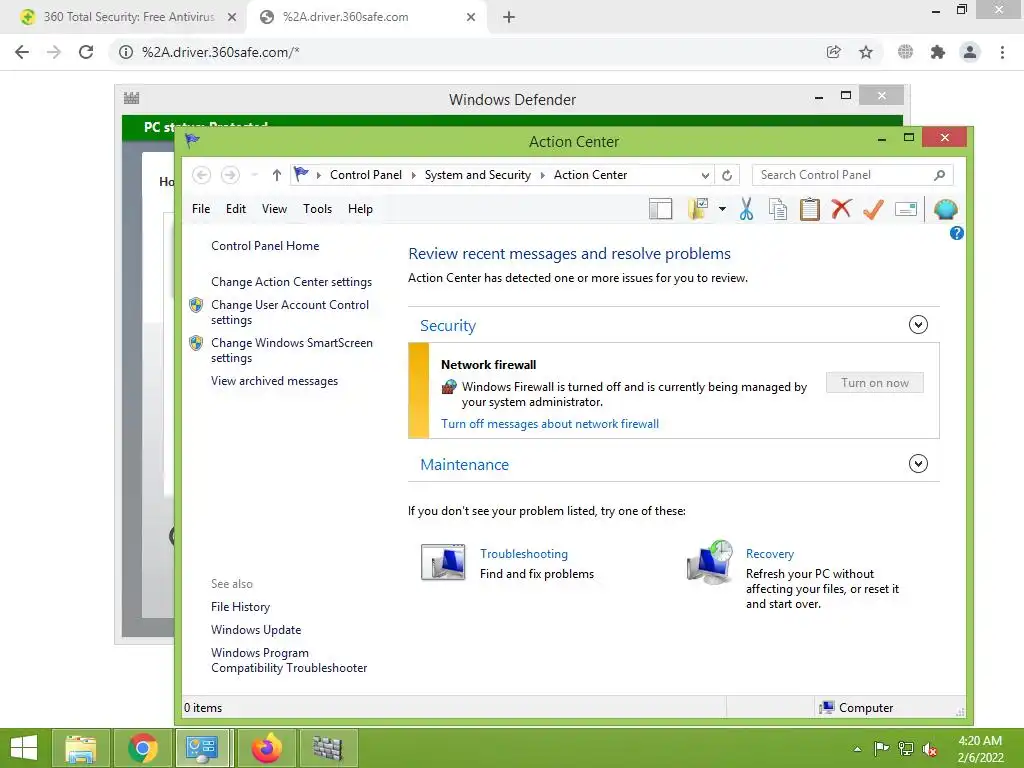Click the Windows Start button
The image size is (1024, 768).
click(24, 748)
